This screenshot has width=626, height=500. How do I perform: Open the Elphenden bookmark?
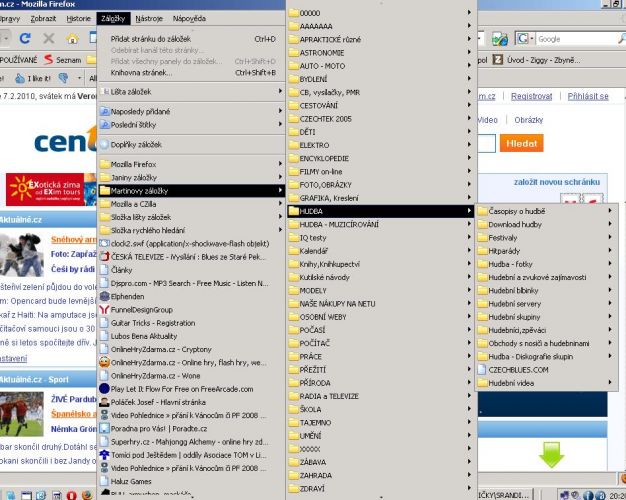[x=191, y=296]
